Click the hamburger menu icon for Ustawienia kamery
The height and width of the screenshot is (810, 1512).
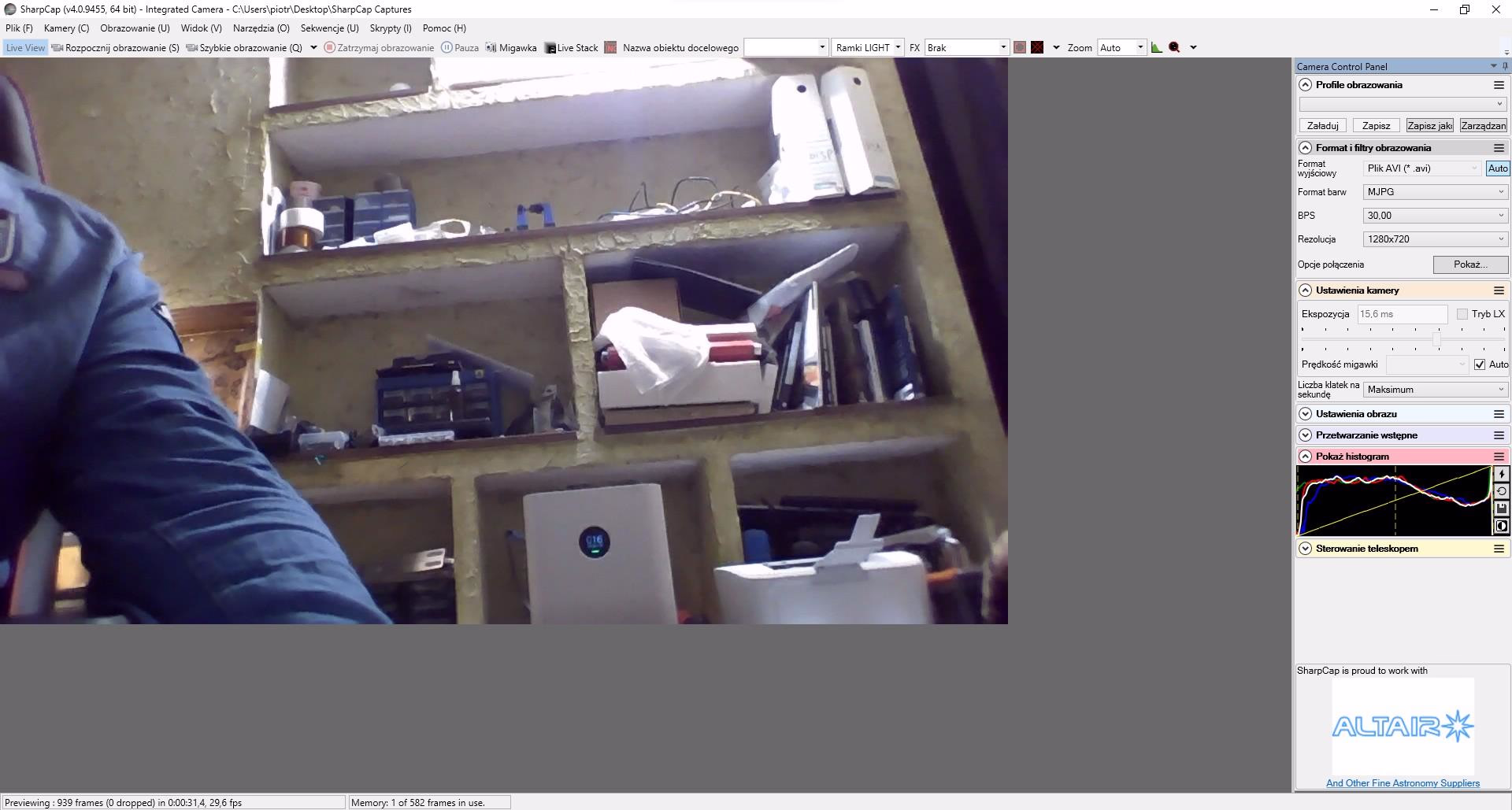1499,290
